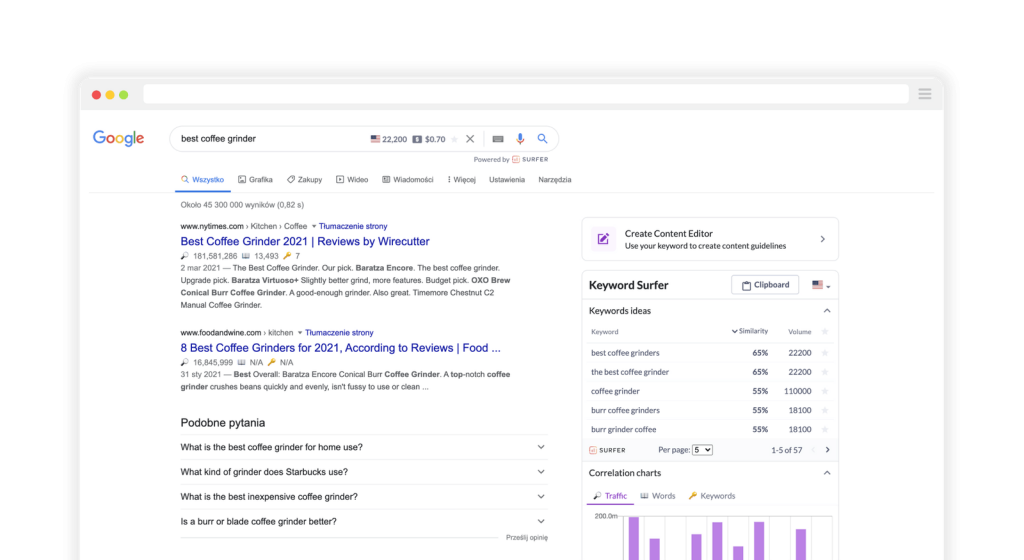Star the 'best coffee grinders' keyword
Viewport: 1024px width, 560px height.
pos(825,353)
